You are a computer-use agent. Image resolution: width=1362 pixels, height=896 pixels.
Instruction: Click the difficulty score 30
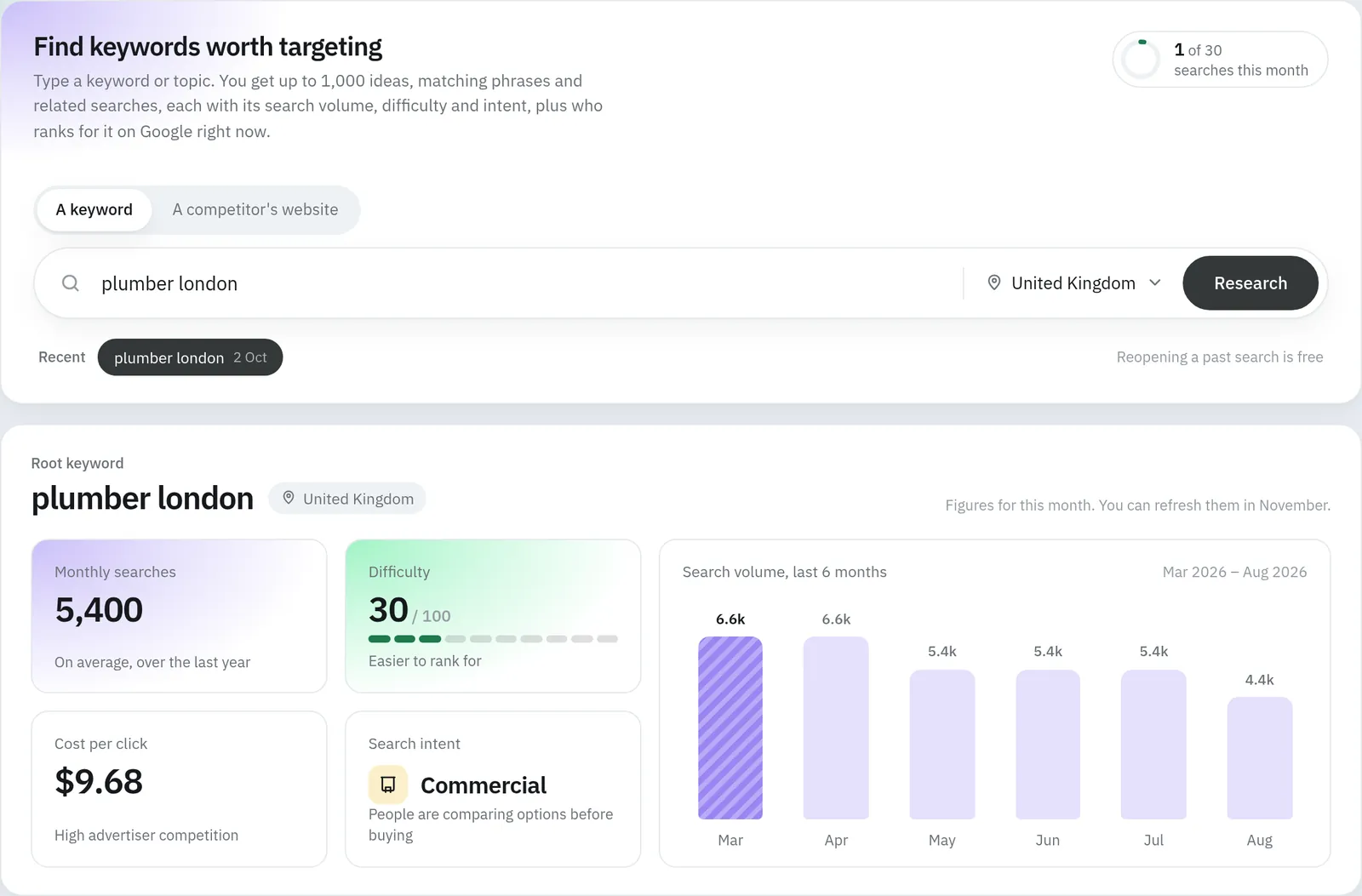(388, 610)
